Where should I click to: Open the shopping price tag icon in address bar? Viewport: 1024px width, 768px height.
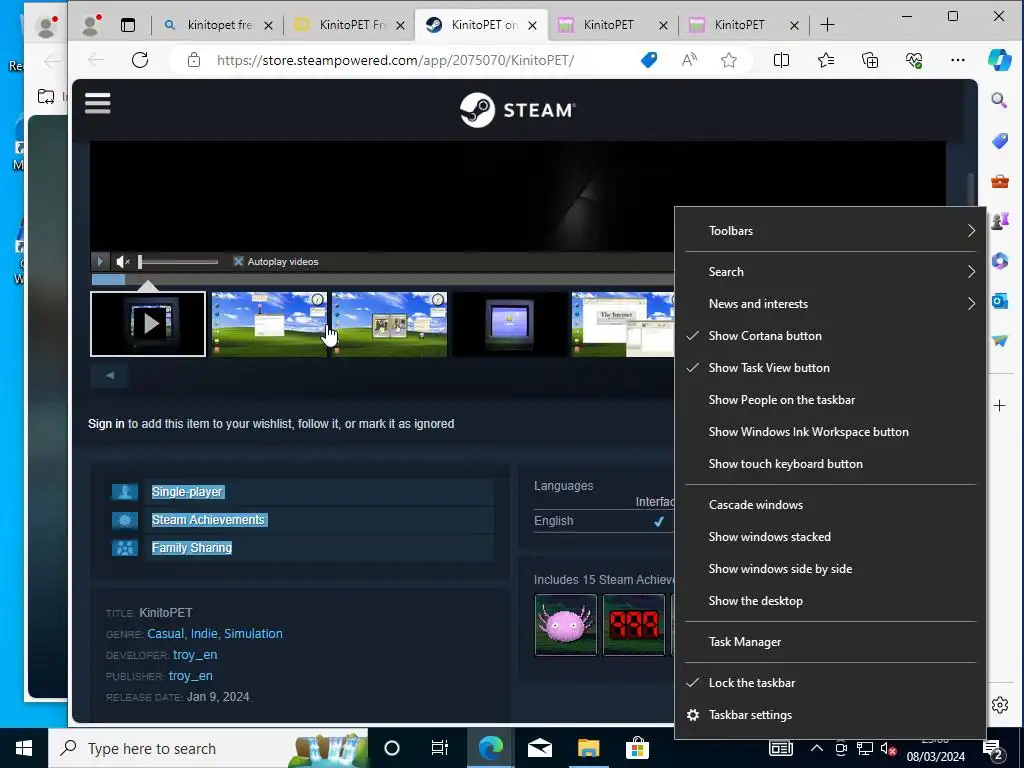(648, 60)
